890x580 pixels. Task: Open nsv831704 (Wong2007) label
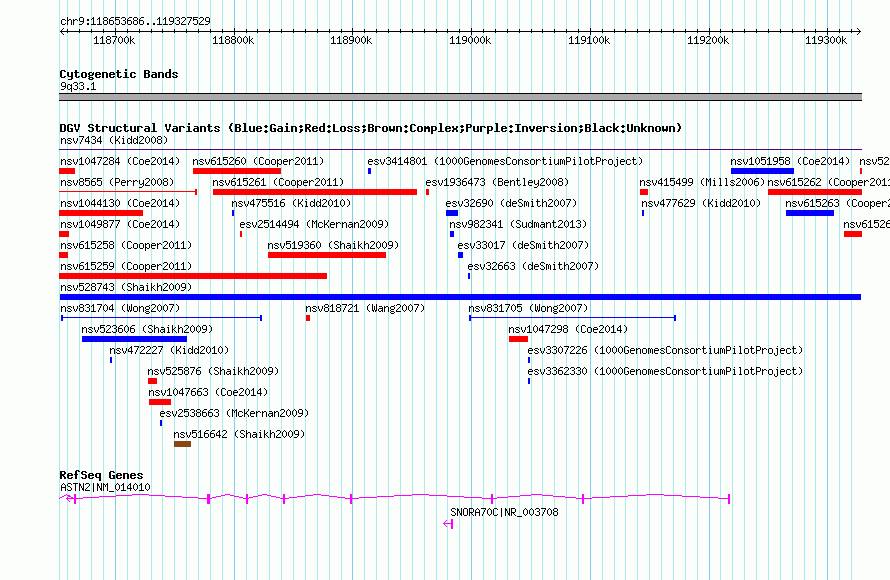pyautogui.click(x=120, y=308)
